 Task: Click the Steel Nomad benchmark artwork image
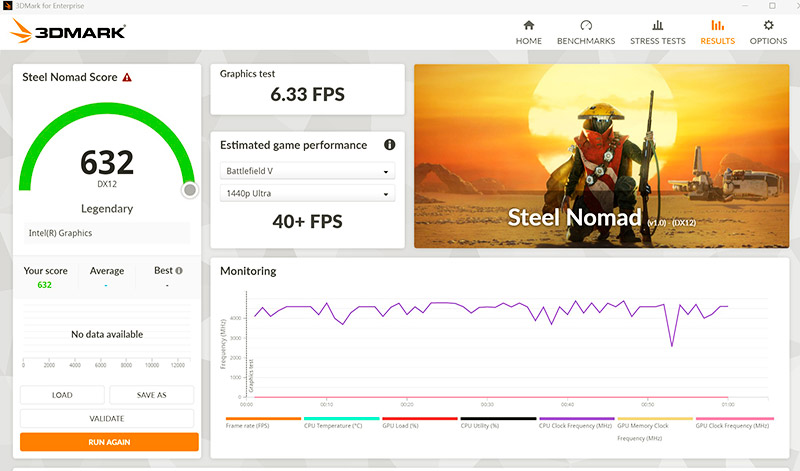[x=599, y=156]
